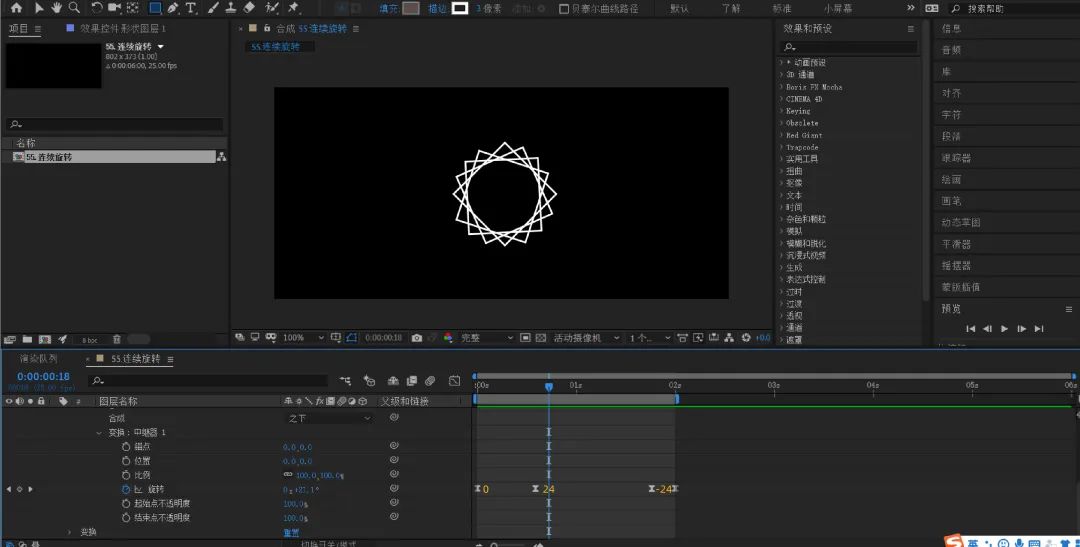Click the reset exposure icon
Image resolution: width=1080 pixels, height=547 pixels.
[x=746, y=338]
